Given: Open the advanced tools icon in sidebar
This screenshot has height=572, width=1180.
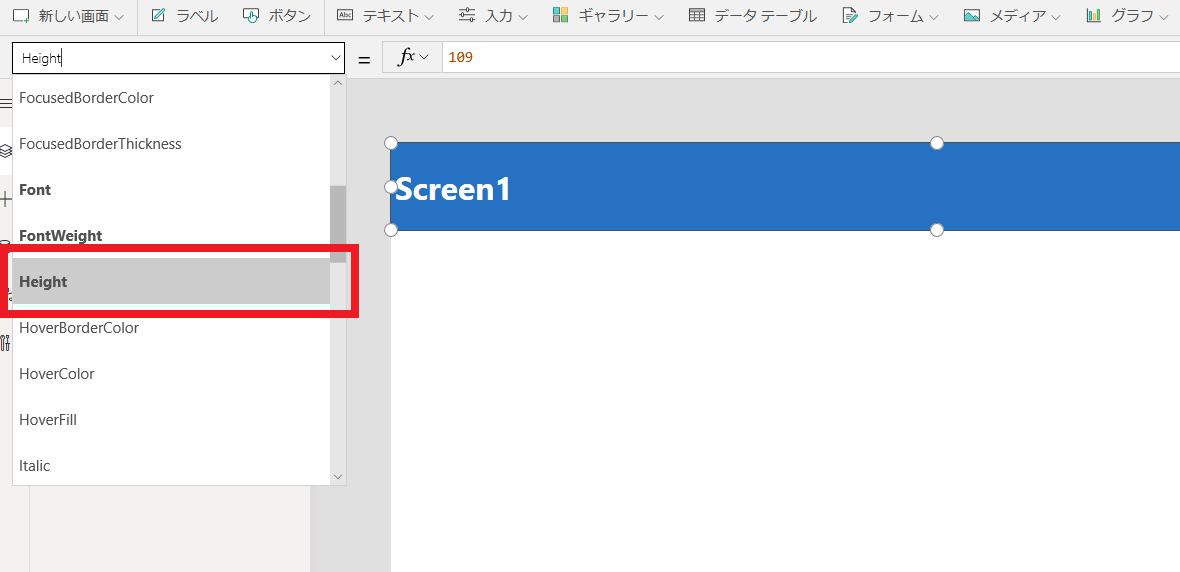Looking at the screenshot, I should tap(5, 343).
